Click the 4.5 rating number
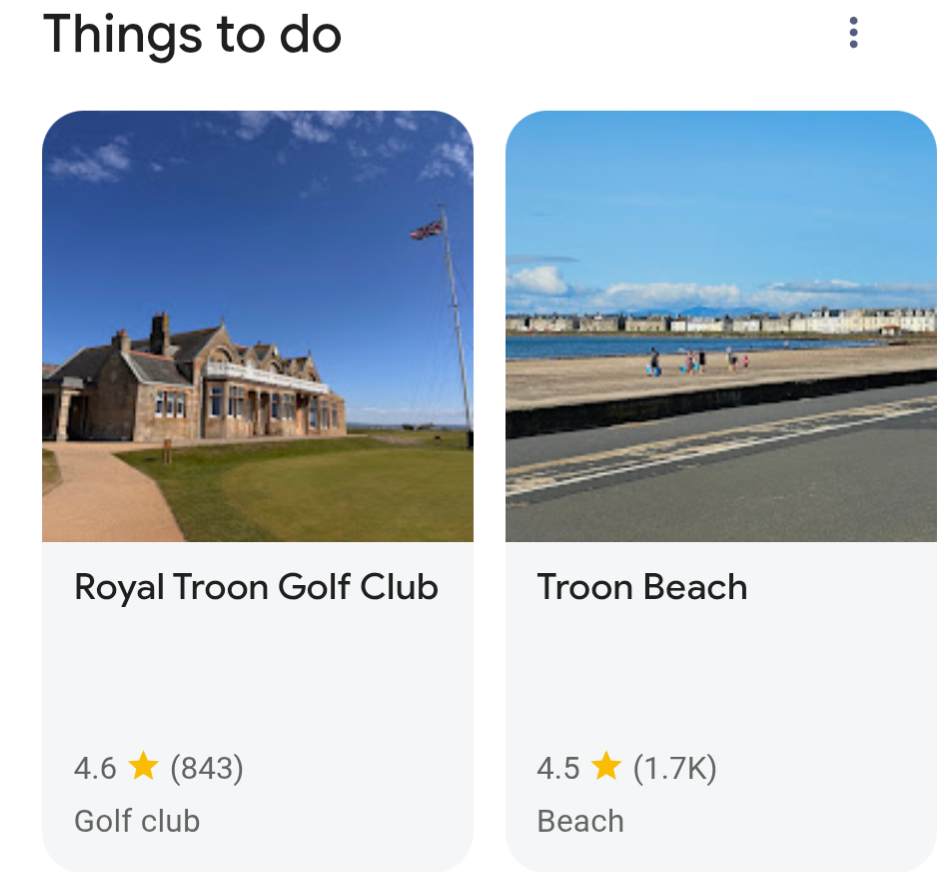 coord(558,768)
